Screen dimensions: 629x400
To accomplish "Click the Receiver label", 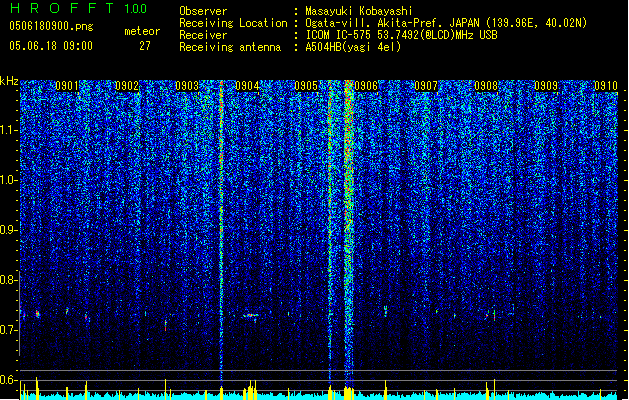I will (x=203, y=35).
